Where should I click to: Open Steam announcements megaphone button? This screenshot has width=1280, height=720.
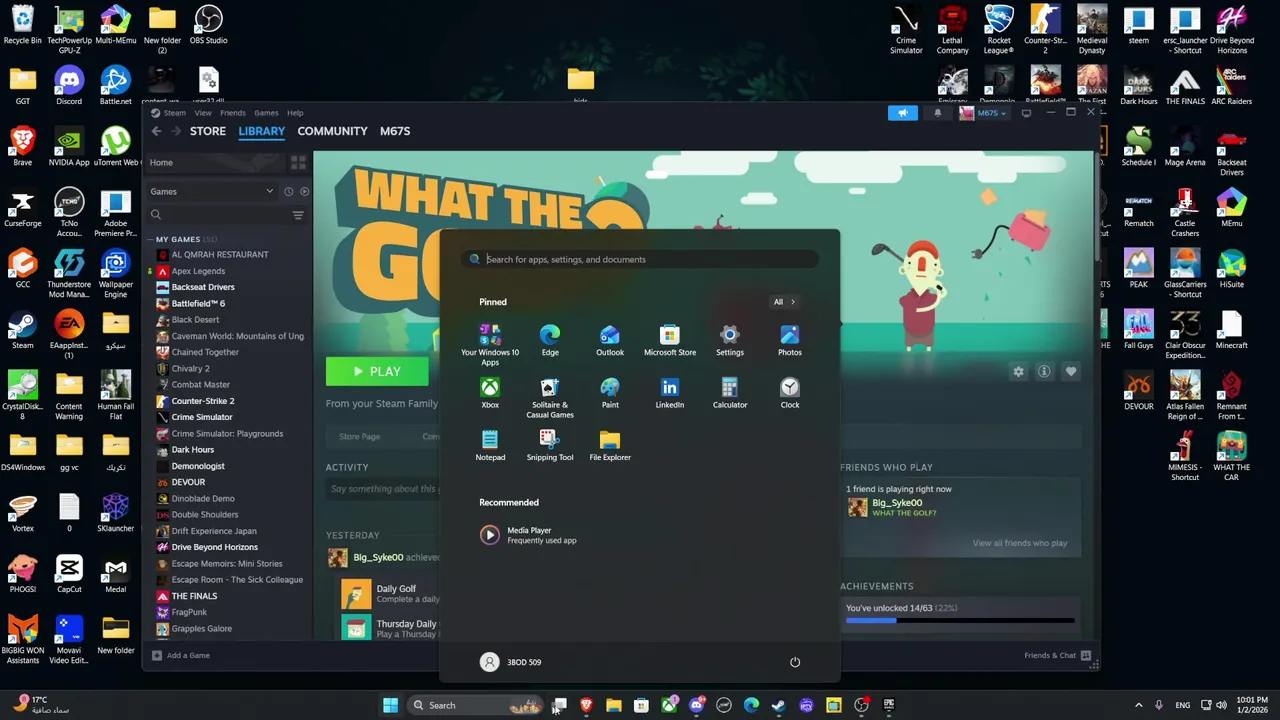902,113
